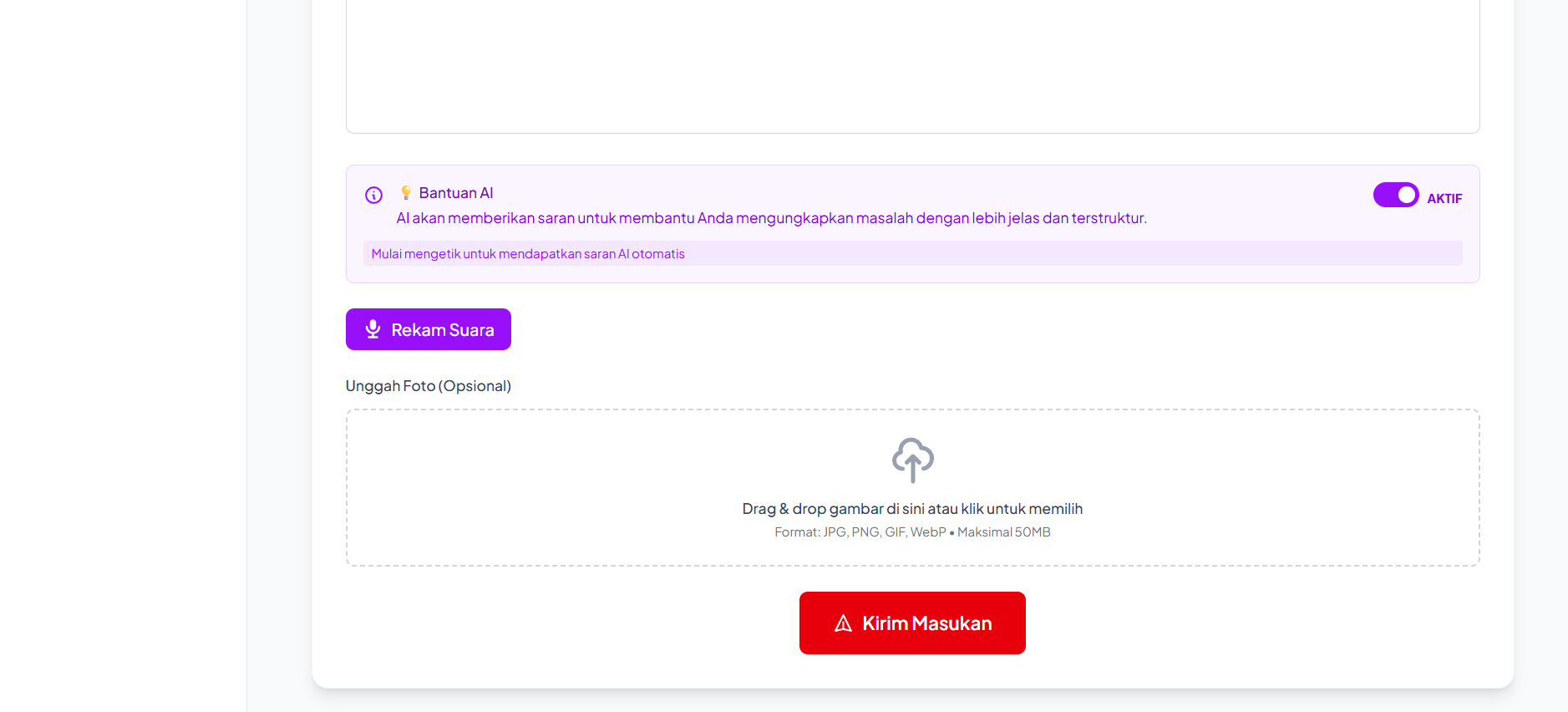Click the AKTIF status label

pos(1444,199)
